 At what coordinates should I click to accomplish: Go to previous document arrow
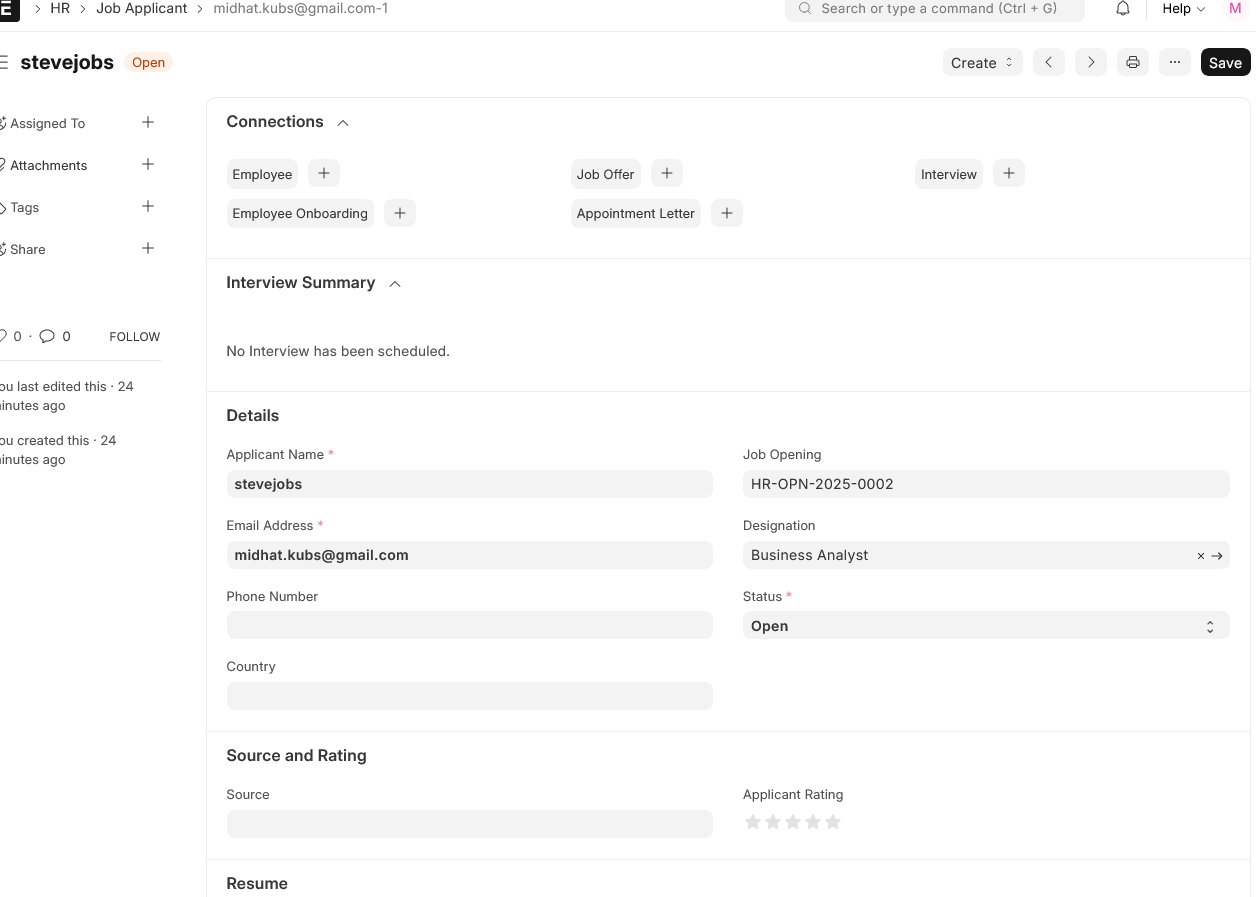1049,62
